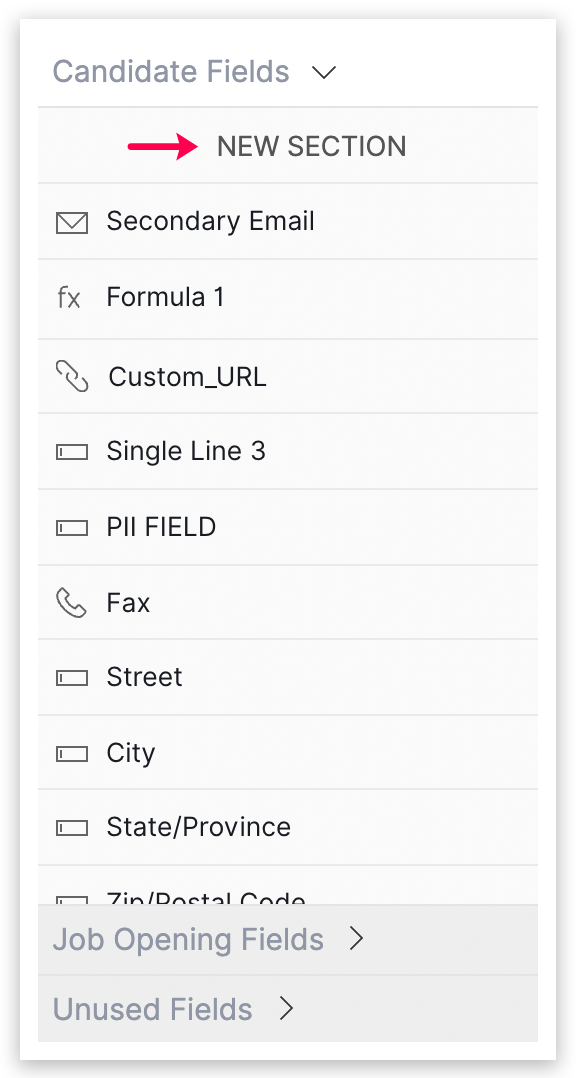Click the text box icon beside Single Line 3
This screenshot has height=1078, width=576.
pos(71,452)
